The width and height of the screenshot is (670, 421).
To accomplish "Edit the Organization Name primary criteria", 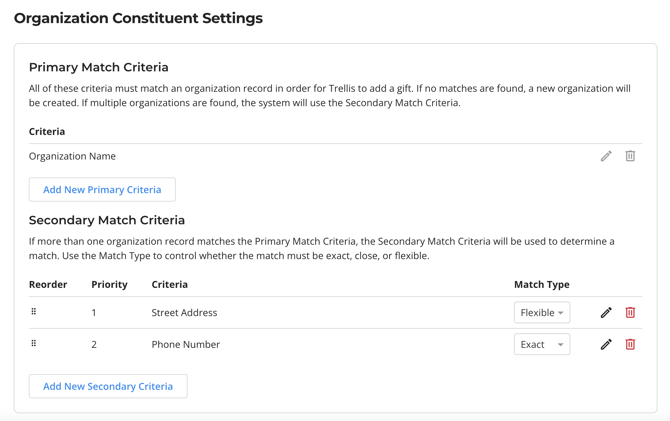I will click(x=606, y=156).
